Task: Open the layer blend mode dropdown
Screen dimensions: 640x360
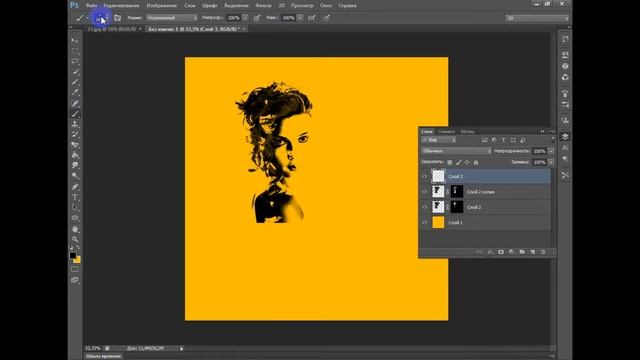Action: [x=456, y=151]
